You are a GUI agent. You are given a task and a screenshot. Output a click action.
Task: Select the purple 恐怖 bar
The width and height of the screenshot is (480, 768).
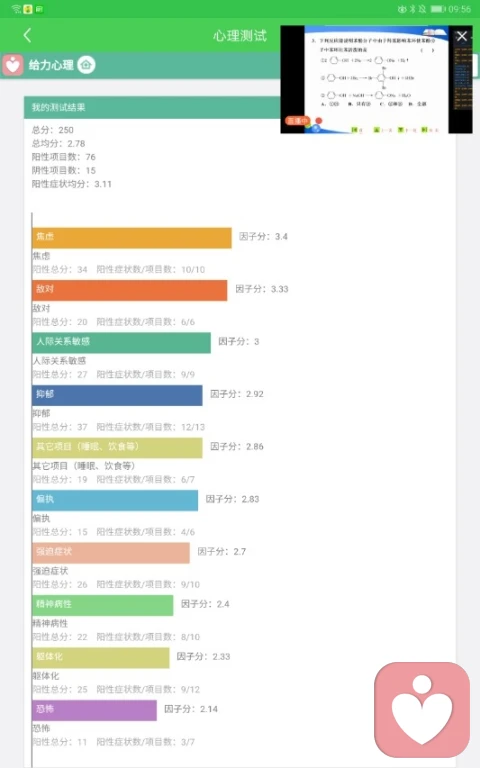click(x=95, y=710)
